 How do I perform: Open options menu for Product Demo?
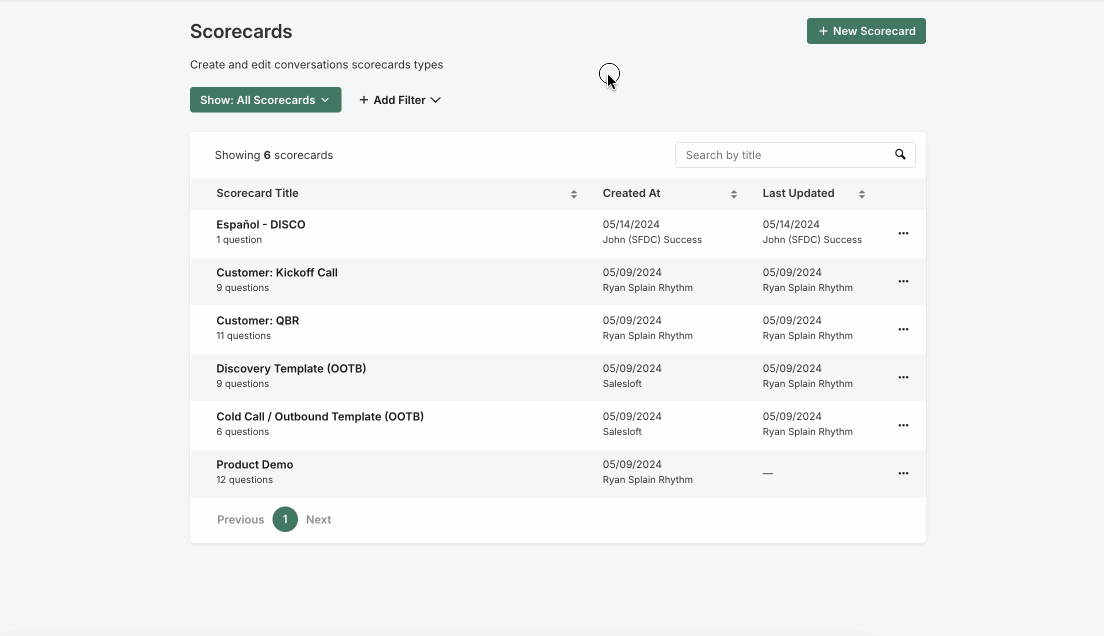point(903,473)
